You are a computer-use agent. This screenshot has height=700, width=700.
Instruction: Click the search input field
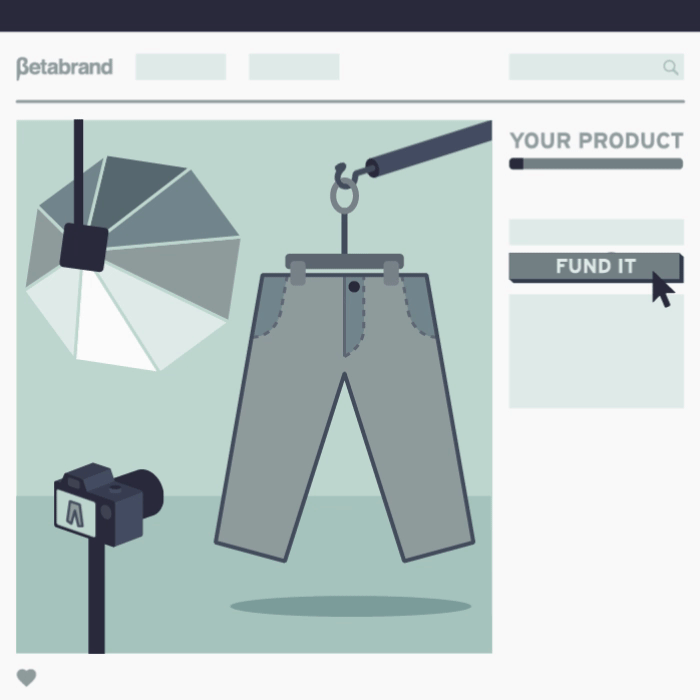[x=596, y=67]
